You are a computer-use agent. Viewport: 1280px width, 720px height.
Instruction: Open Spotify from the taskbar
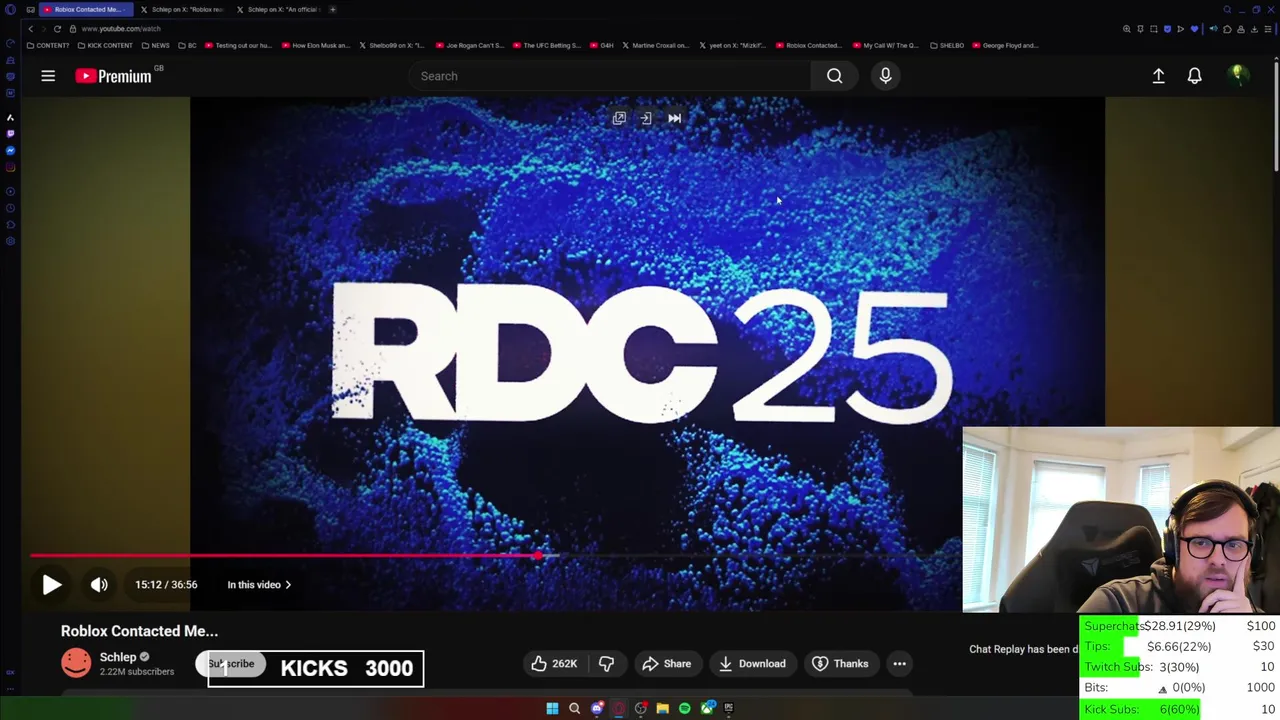[684, 708]
